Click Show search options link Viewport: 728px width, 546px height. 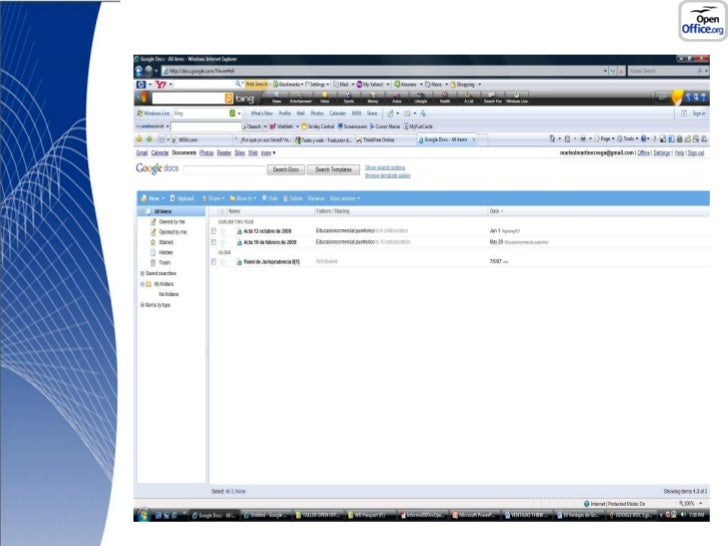tap(385, 168)
